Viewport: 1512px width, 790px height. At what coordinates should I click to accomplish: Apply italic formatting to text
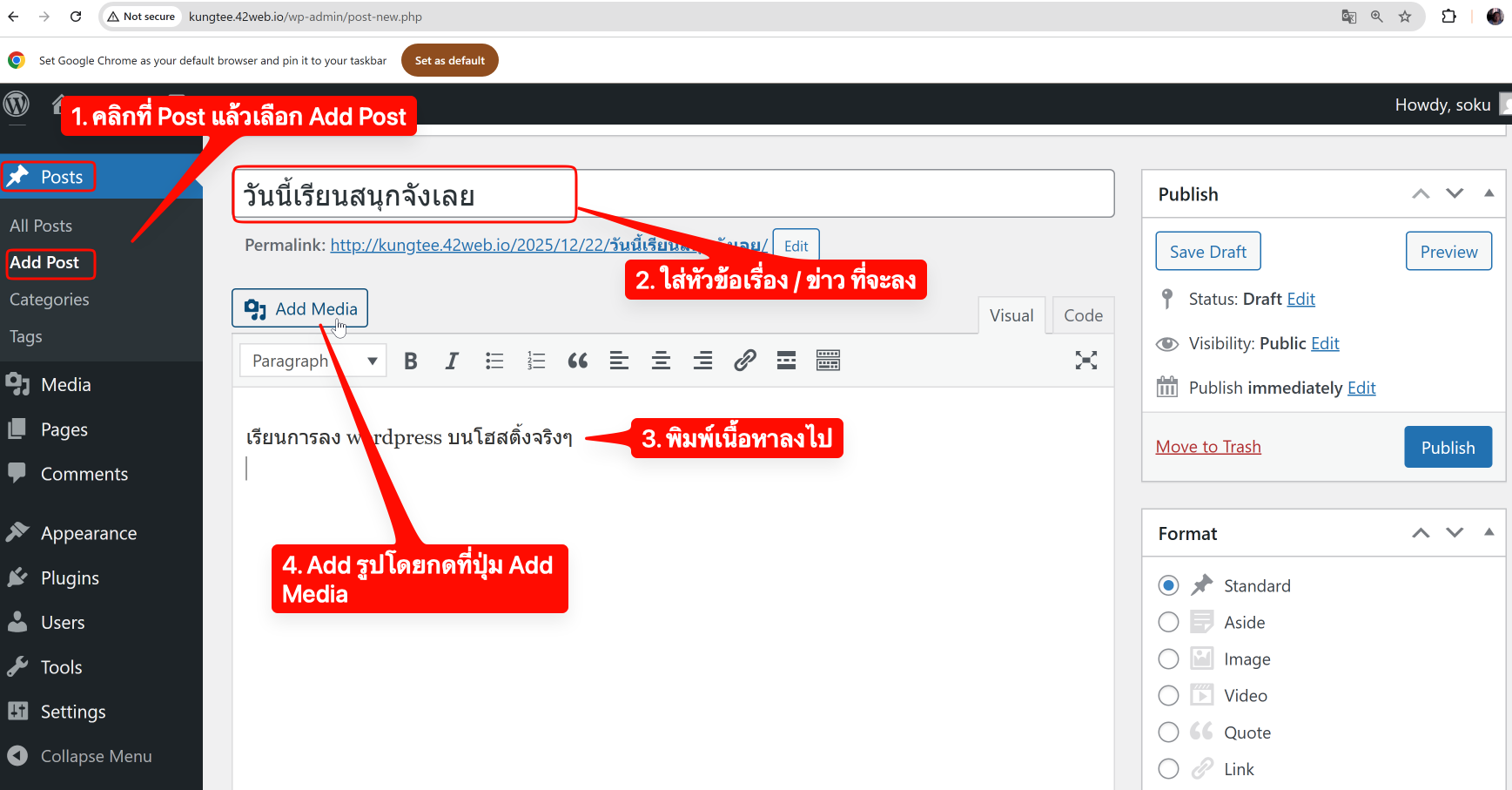pyautogui.click(x=452, y=361)
